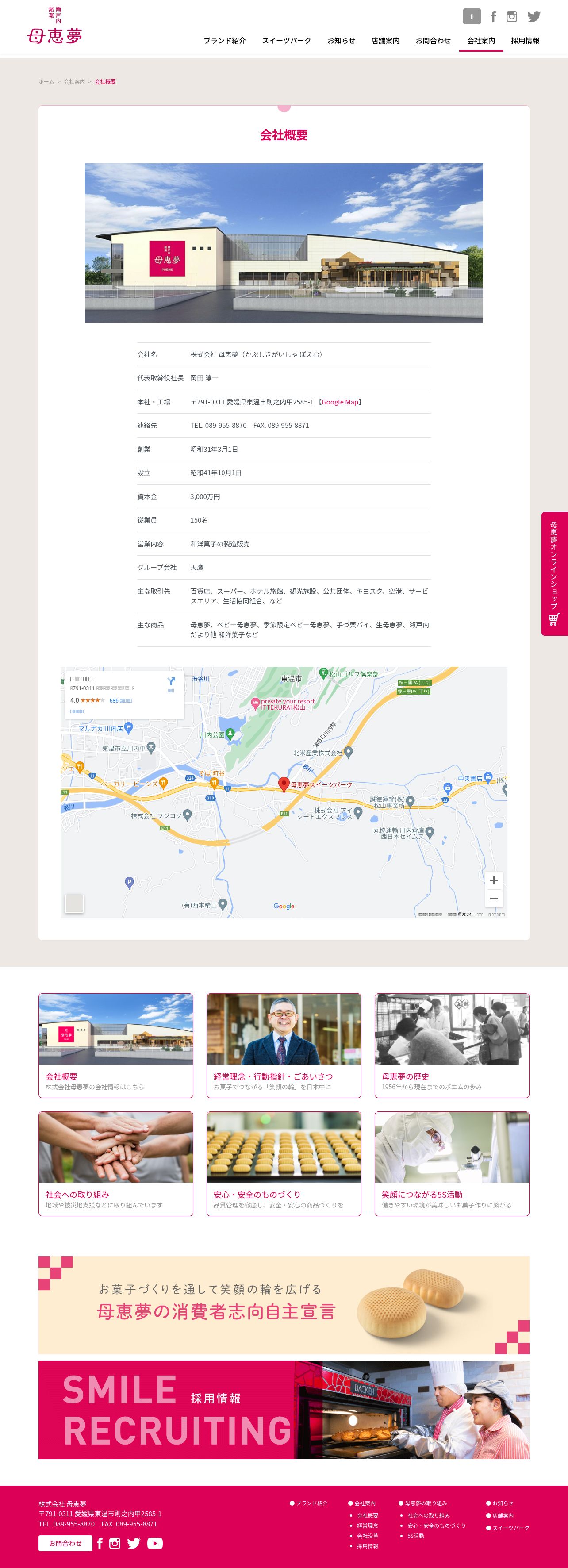Click the footer お問合わせ button
568x1568 pixels.
pos(65,1543)
